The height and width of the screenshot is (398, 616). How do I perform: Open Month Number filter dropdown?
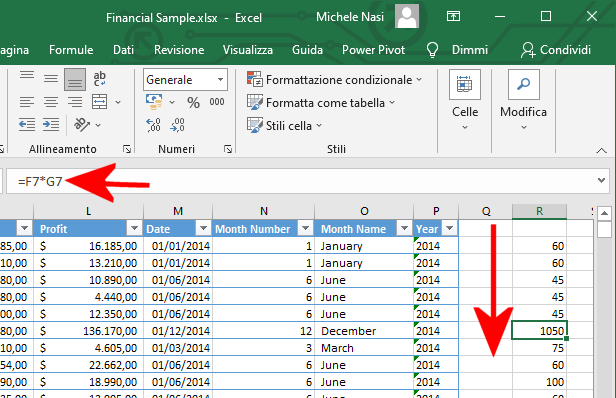[305, 228]
